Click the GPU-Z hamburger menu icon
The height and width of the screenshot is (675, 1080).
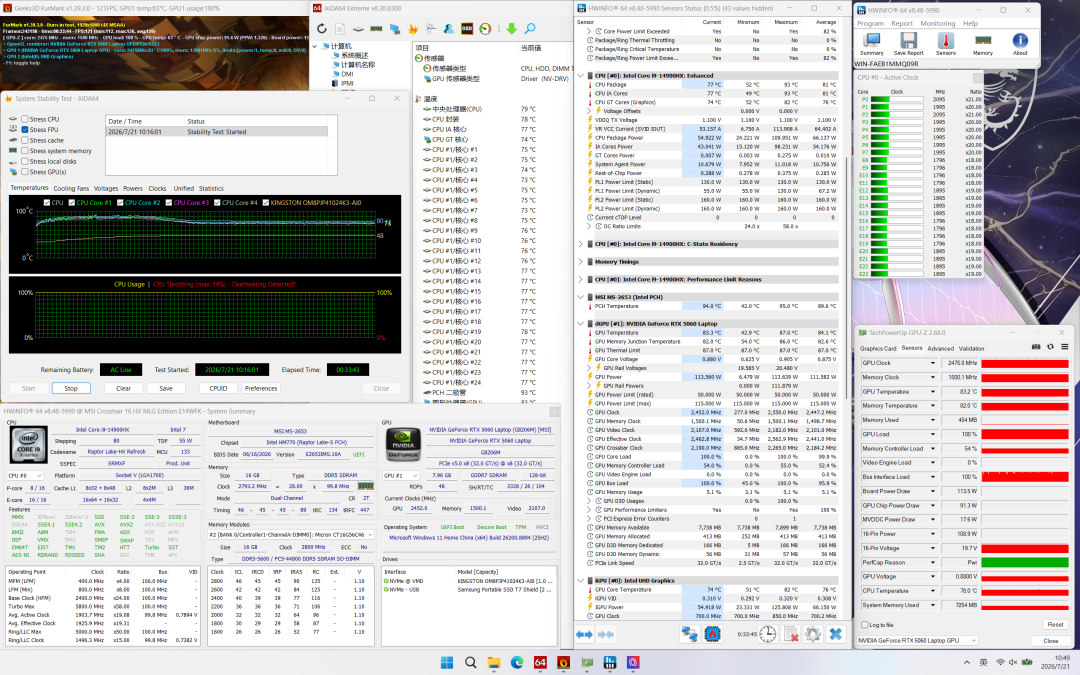tap(1064, 347)
